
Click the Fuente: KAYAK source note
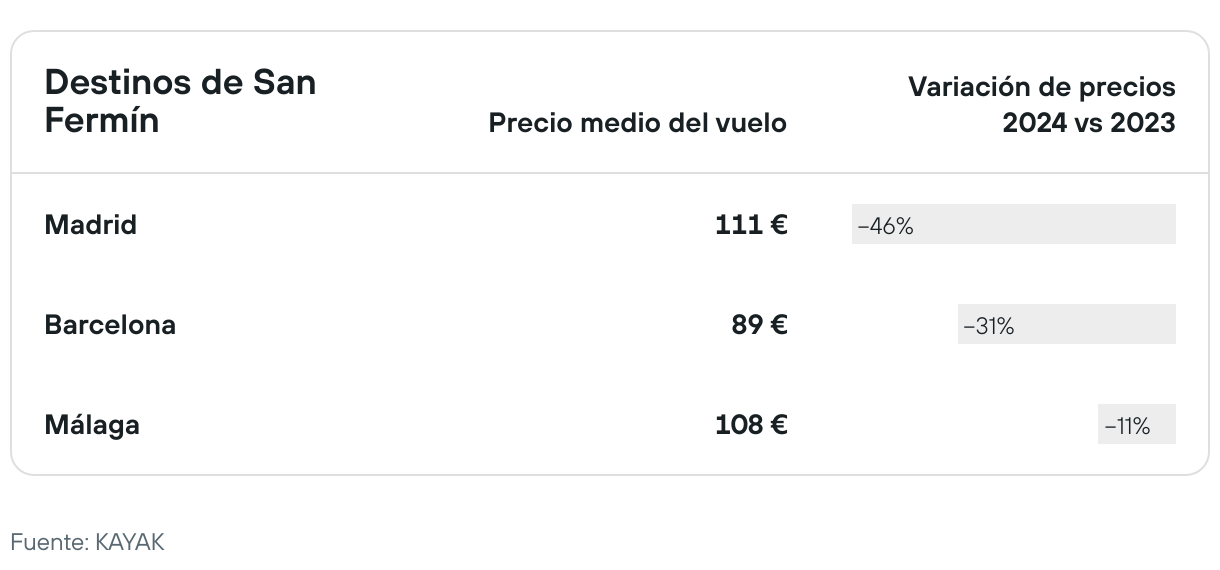pos(87,543)
